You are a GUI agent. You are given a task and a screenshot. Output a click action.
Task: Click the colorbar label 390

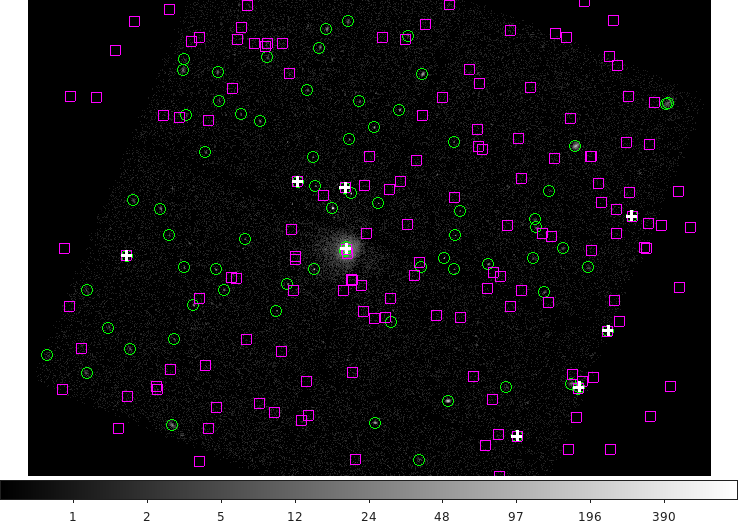pos(664,516)
